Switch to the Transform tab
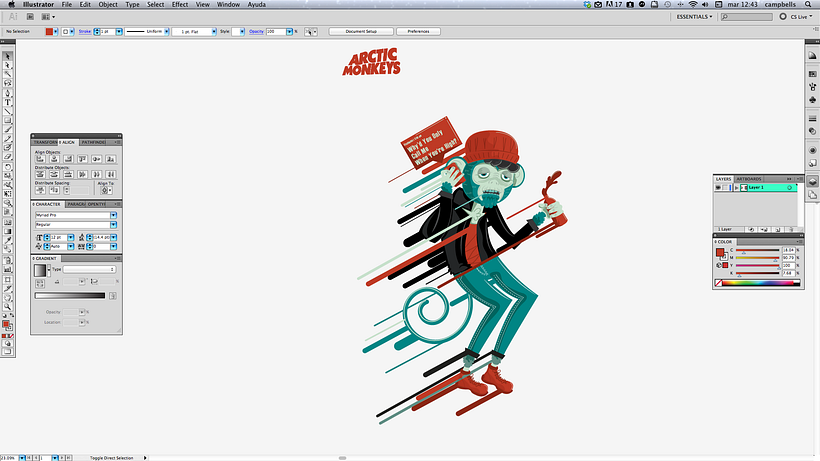The width and height of the screenshot is (820, 461). pyautogui.click(x=44, y=142)
